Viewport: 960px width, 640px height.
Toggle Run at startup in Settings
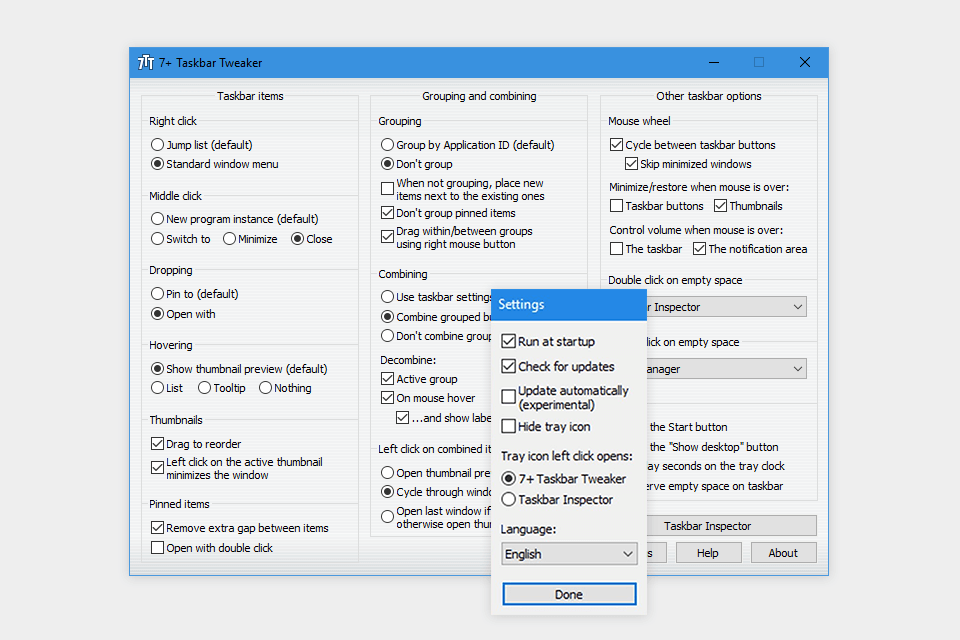(508, 341)
